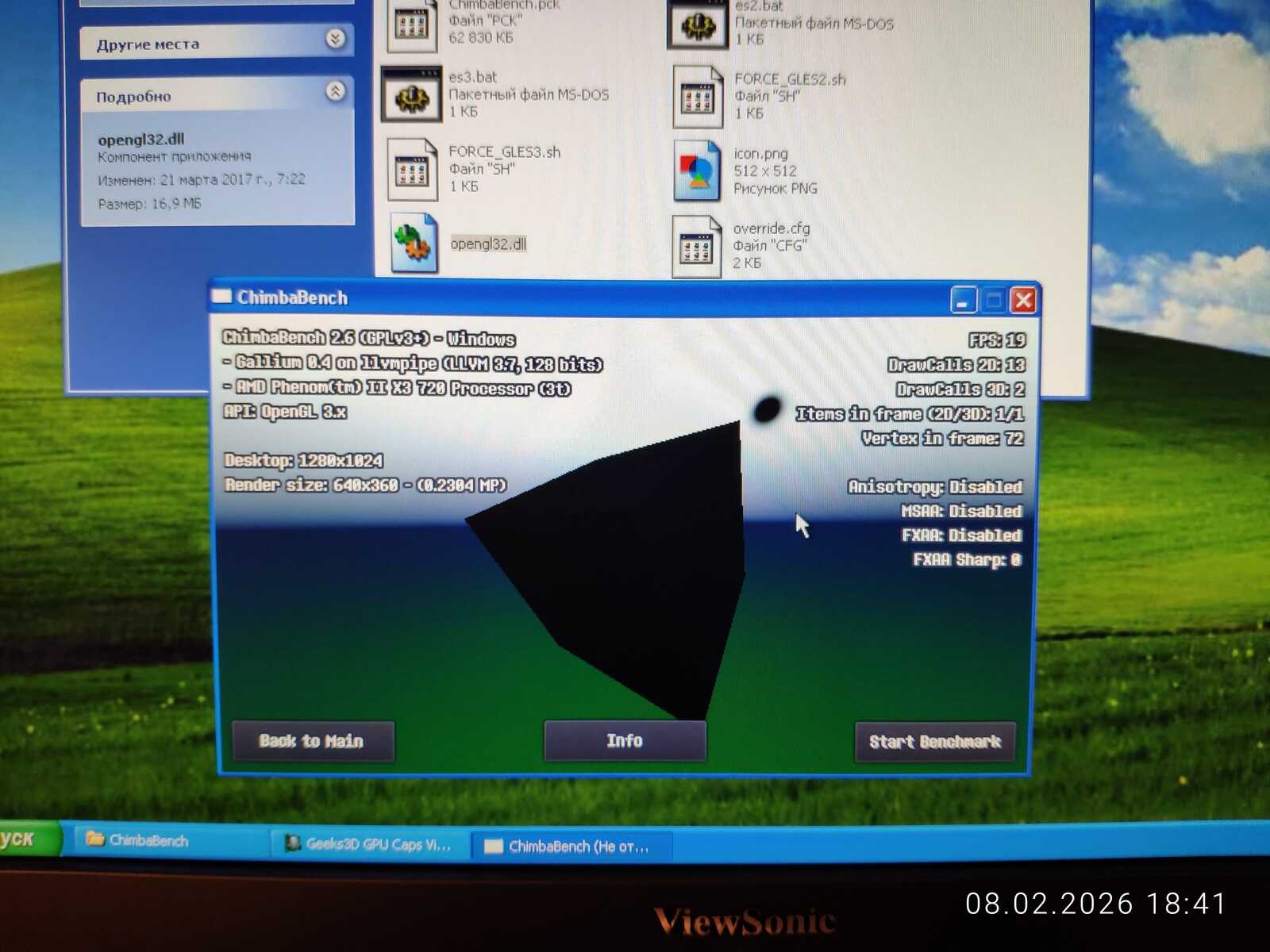This screenshot has height=952, width=1270.
Task: Click the FORCE_GLES3.sh file name
Action: click(x=505, y=152)
